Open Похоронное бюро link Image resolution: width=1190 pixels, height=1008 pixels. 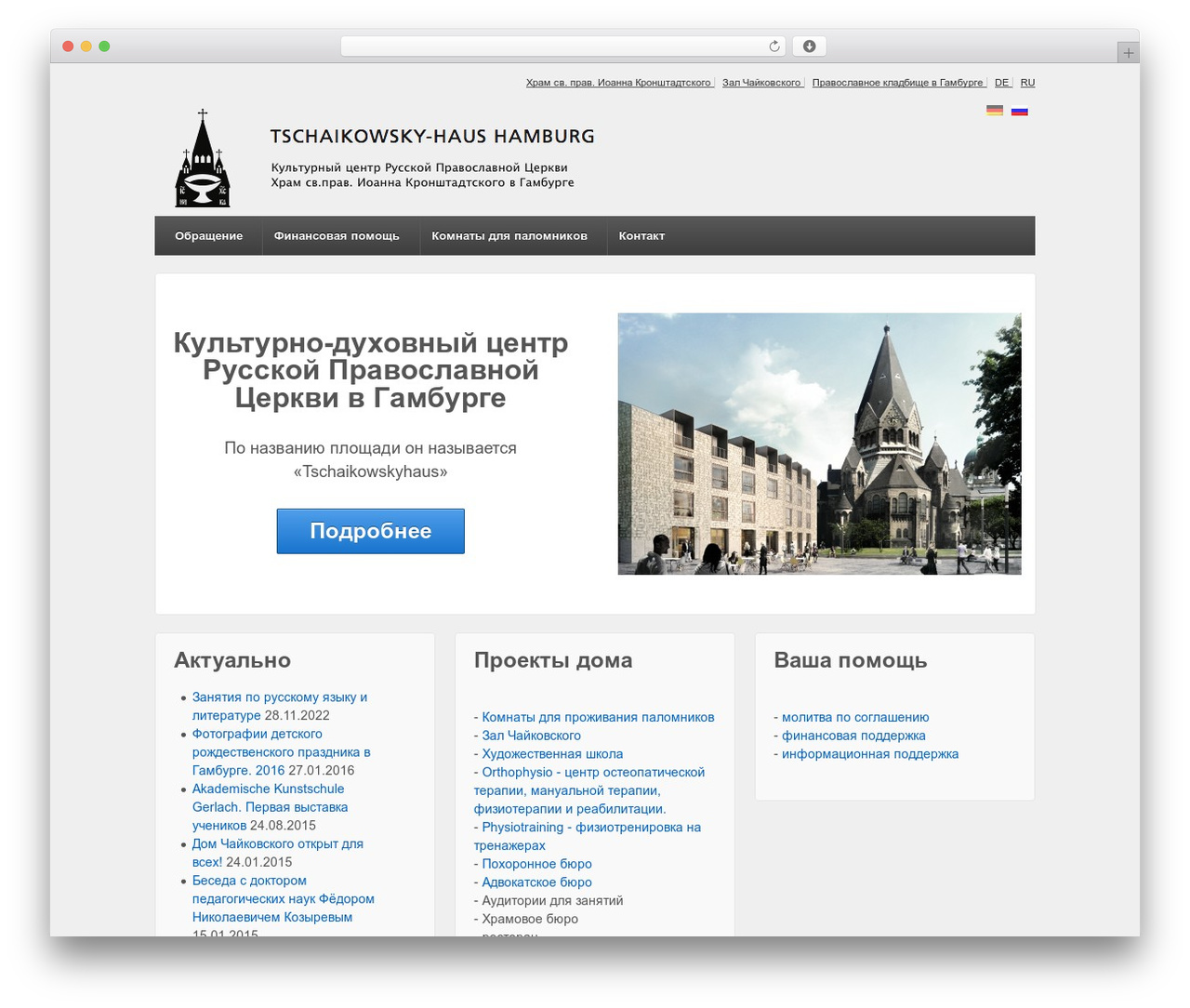536,864
